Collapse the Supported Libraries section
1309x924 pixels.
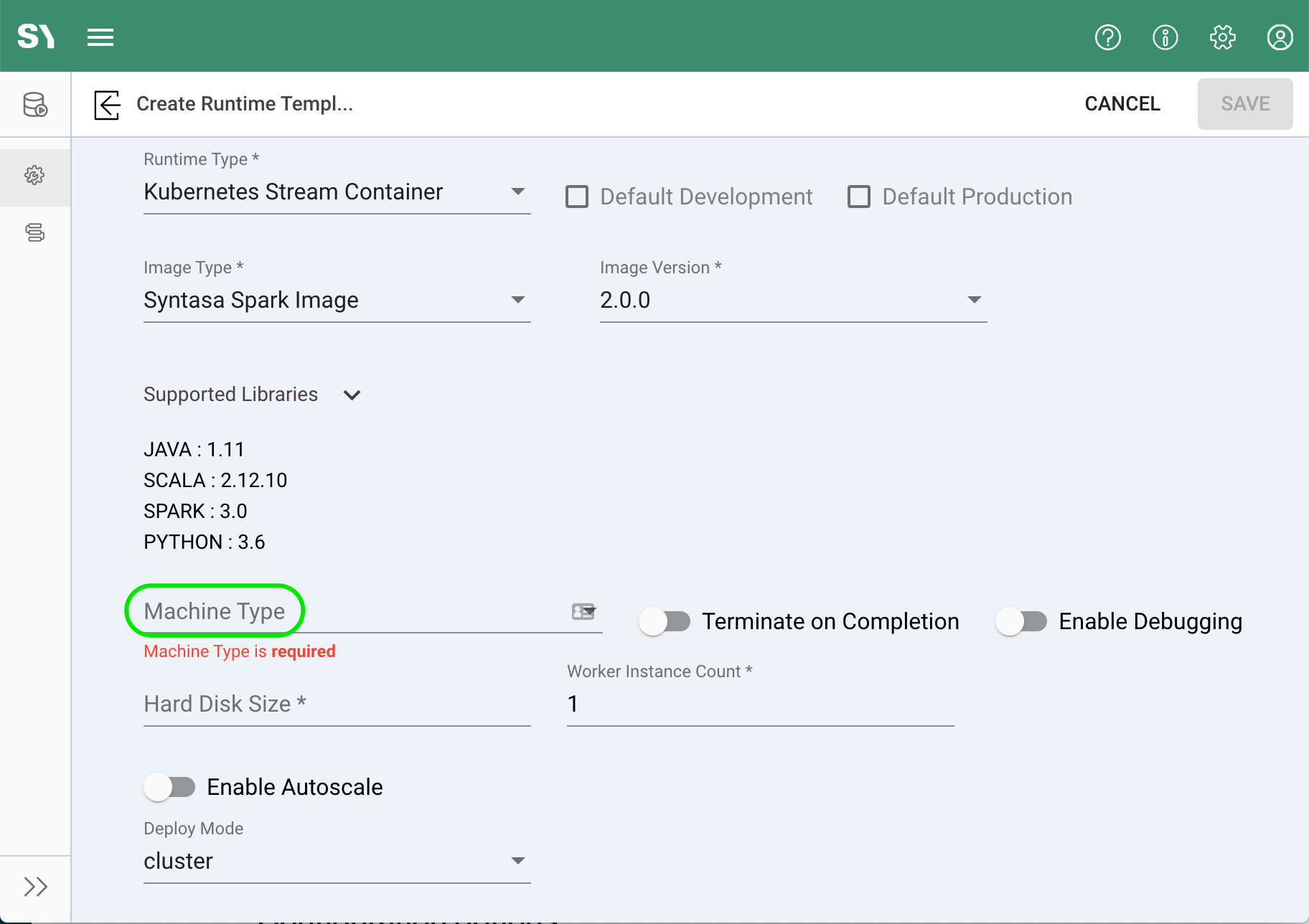pos(352,395)
